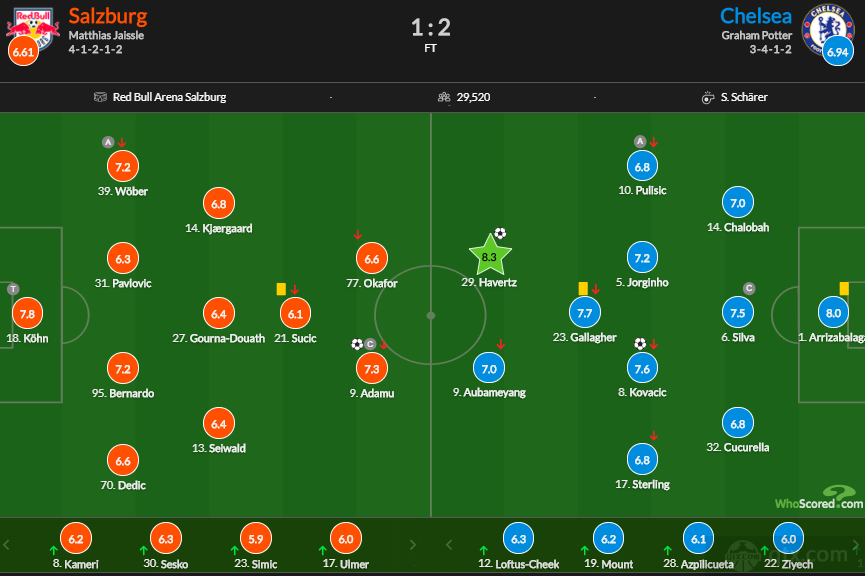Click Arrizabalaga's 8.0 rating circle

pos(833,313)
